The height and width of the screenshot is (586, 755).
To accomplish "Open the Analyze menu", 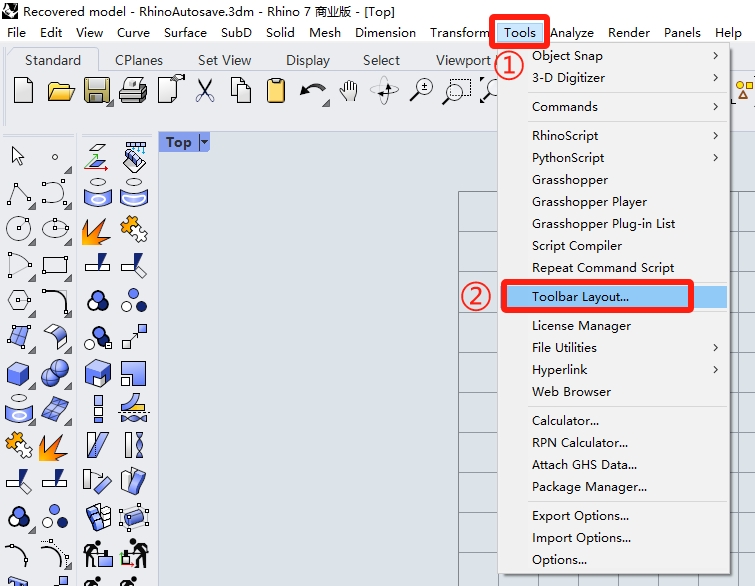I will click(x=572, y=32).
